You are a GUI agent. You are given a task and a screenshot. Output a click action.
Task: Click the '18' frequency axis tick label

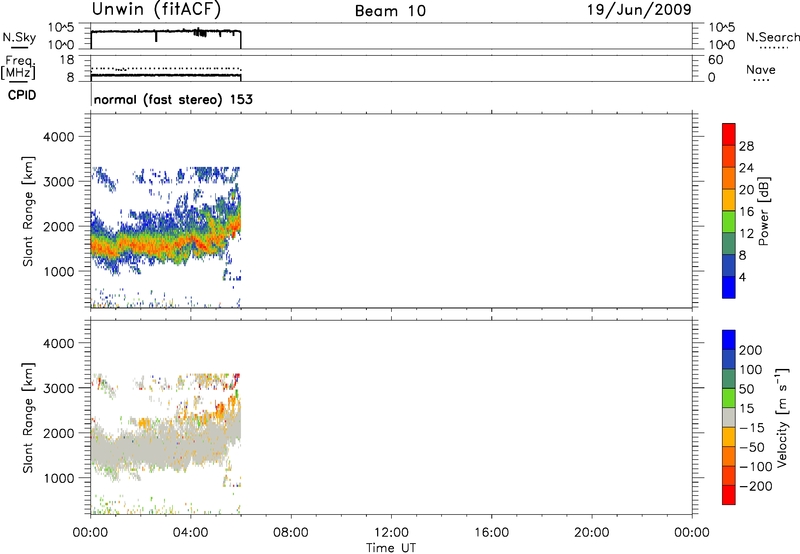[x=67, y=60]
